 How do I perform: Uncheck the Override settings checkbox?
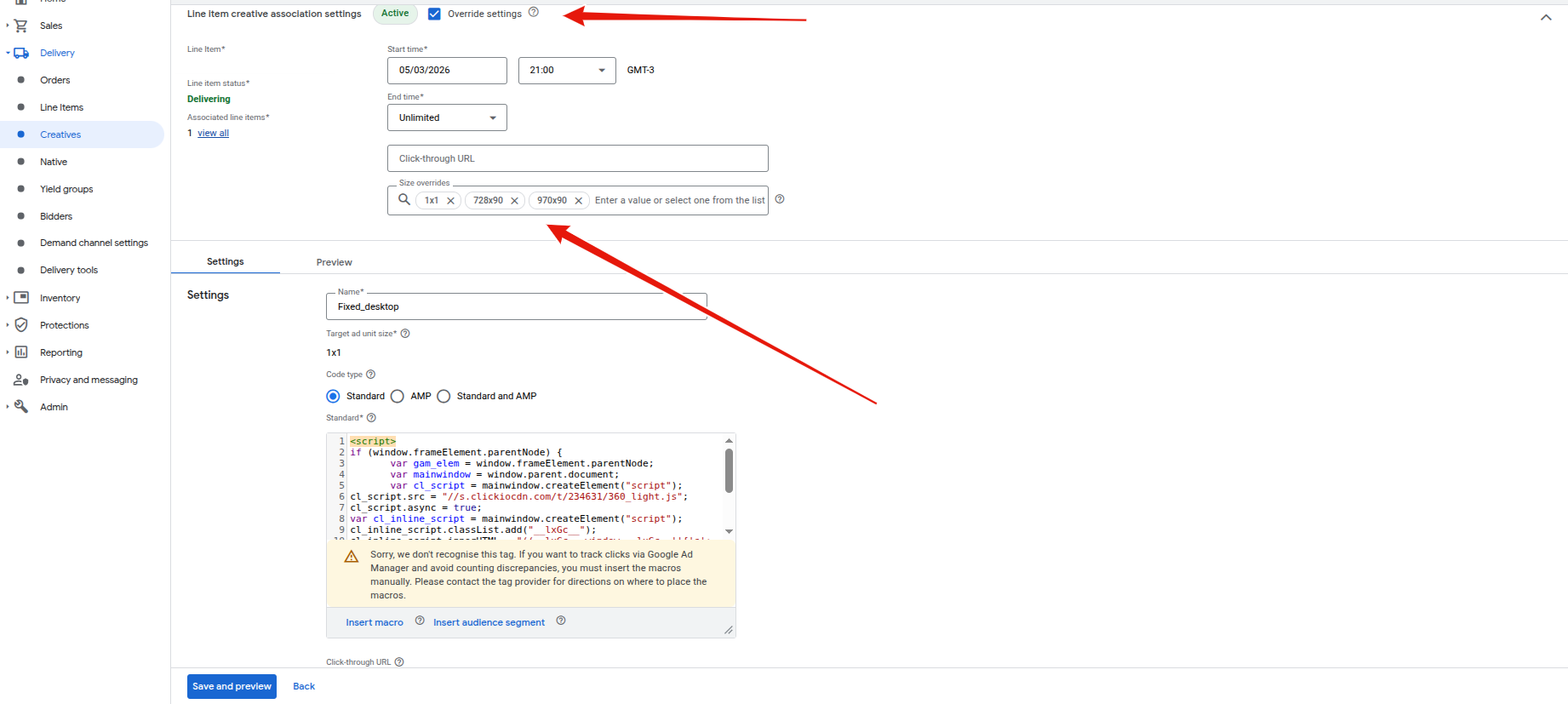[434, 14]
